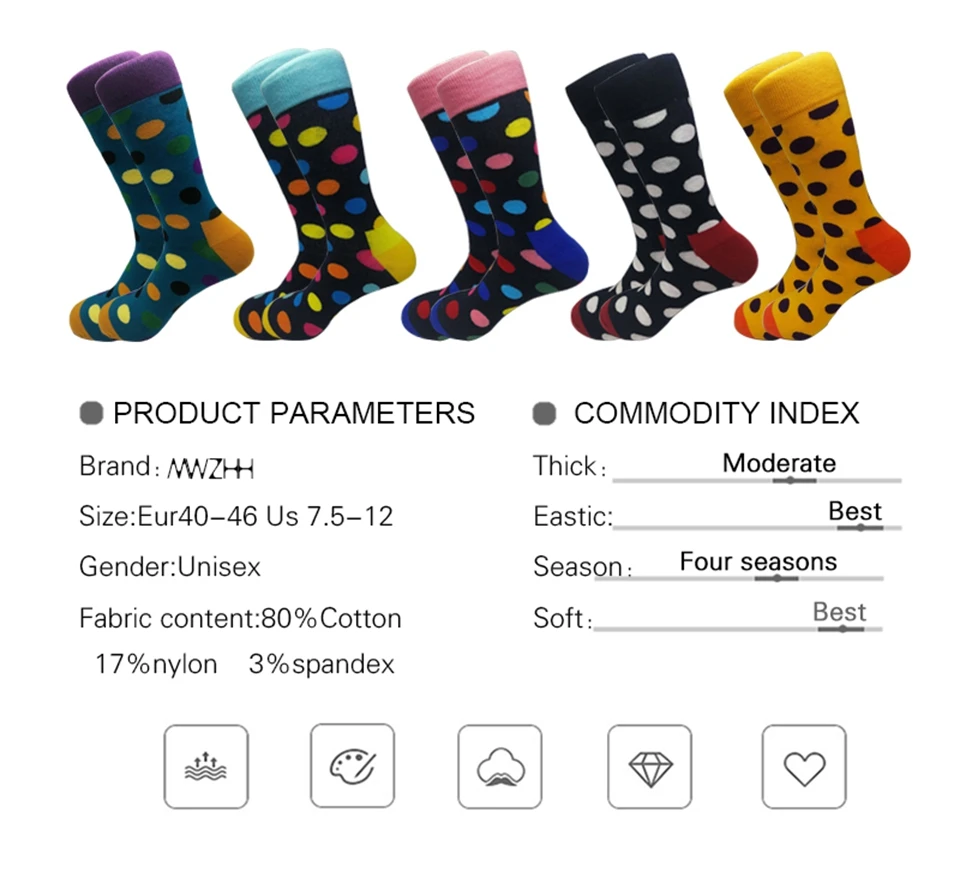Click the Thick slider at Moderate marker
This screenshot has height=889, width=960.
click(x=791, y=481)
